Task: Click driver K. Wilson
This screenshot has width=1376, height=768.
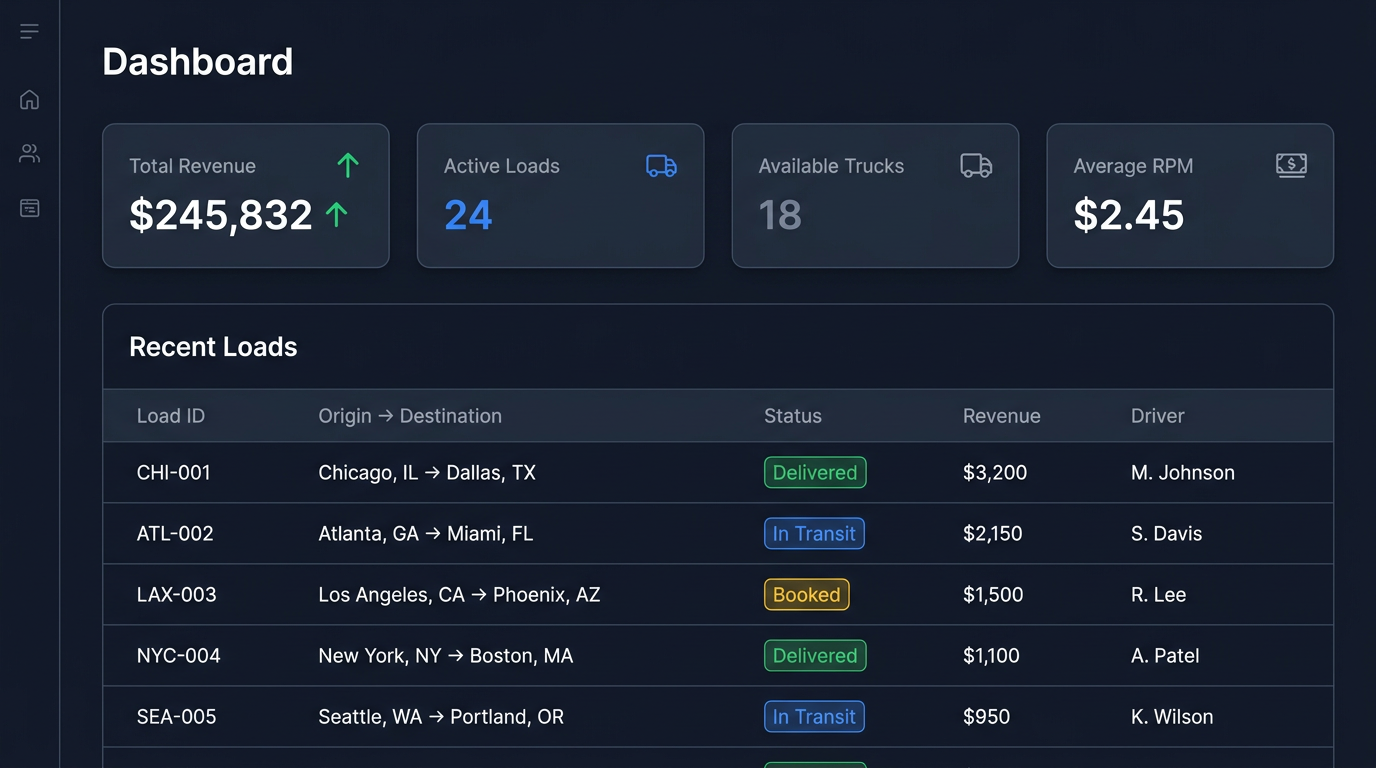Action: 1172,717
